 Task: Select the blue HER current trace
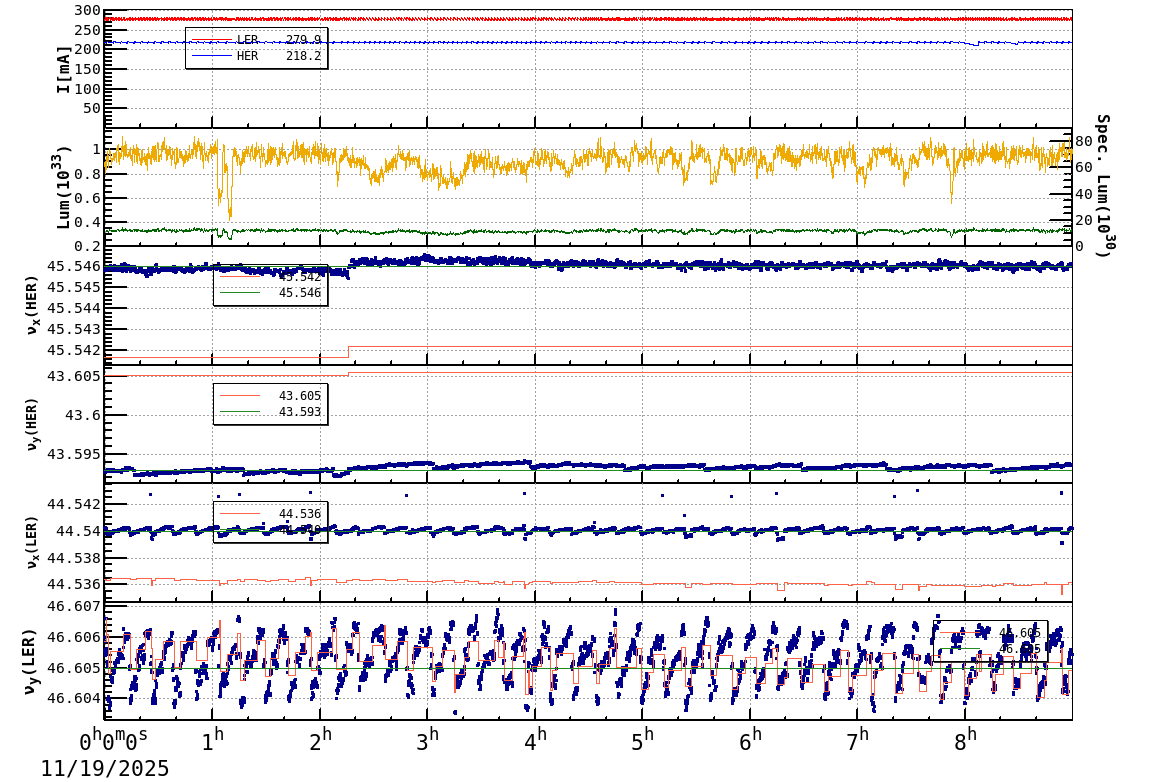(x=600, y=42)
